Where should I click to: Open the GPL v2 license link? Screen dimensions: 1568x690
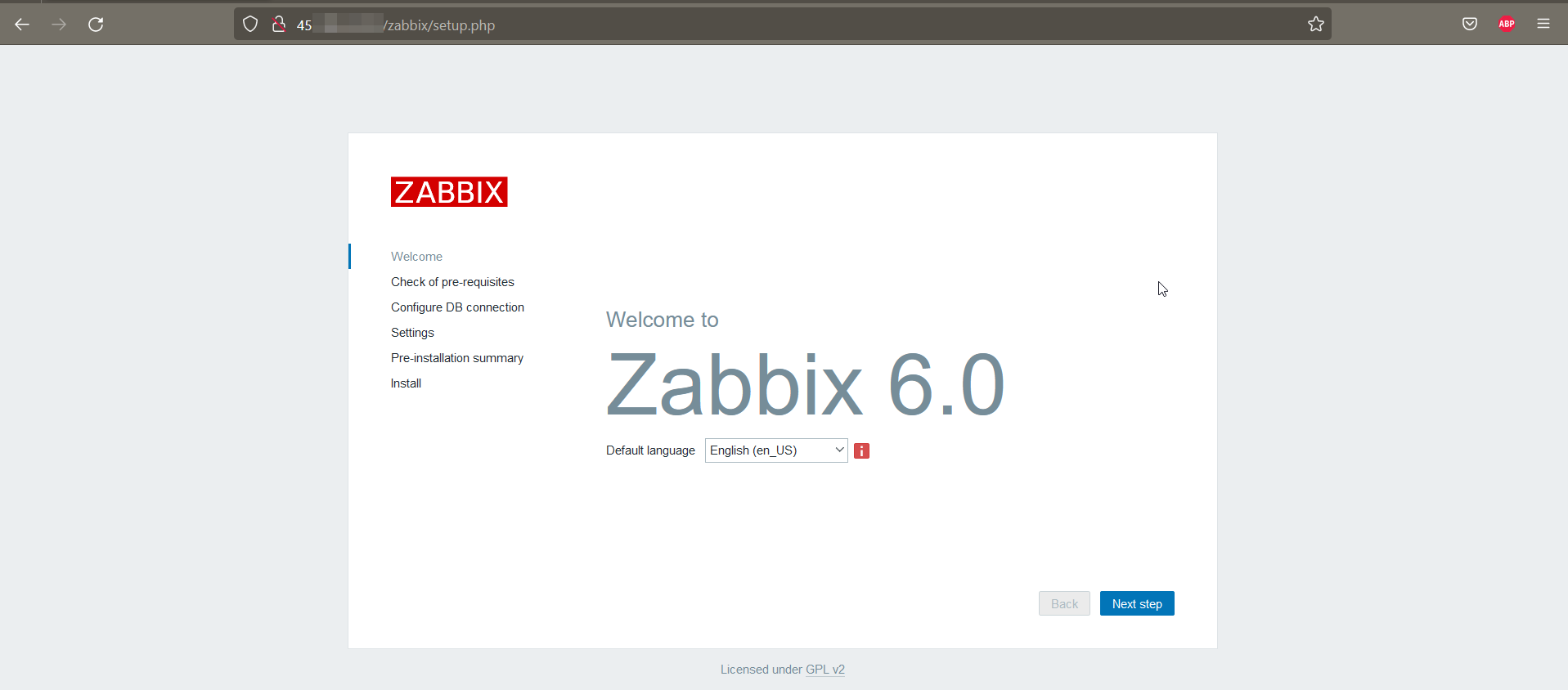point(825,670)
